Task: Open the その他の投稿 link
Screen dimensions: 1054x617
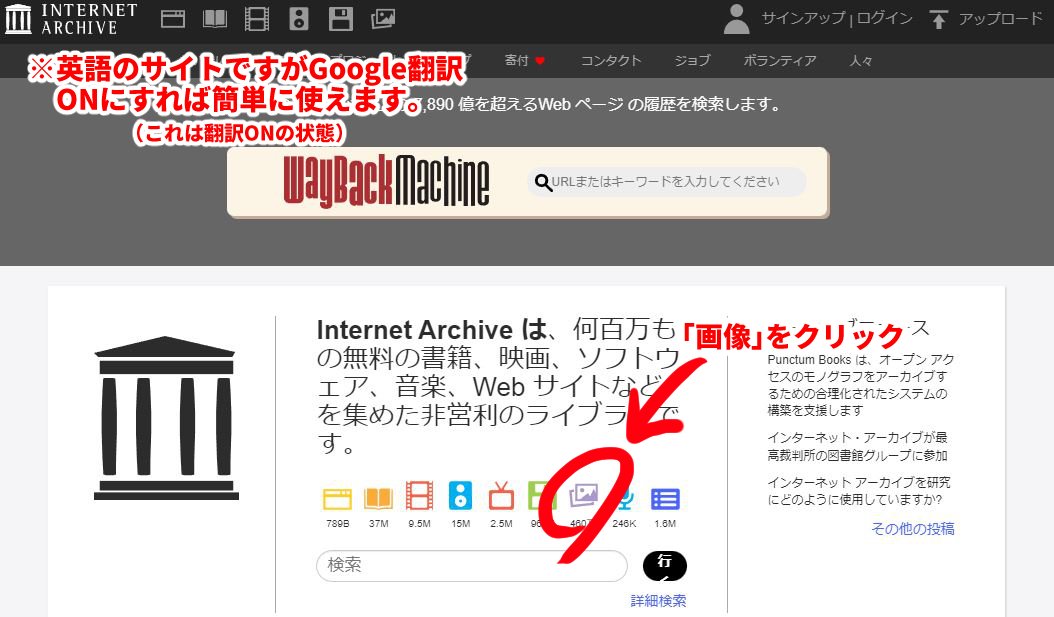Action: pos(913,529)
